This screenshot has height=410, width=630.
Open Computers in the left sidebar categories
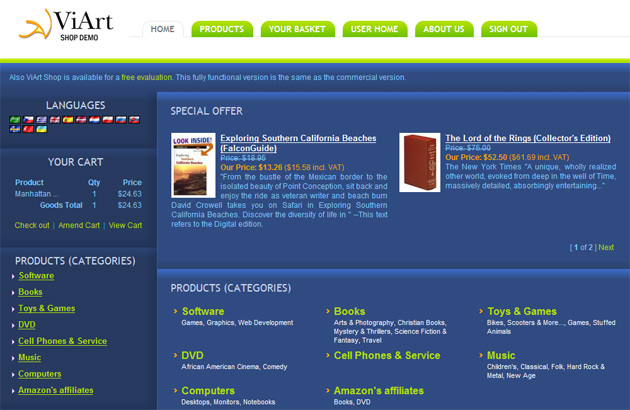point(40,374)
